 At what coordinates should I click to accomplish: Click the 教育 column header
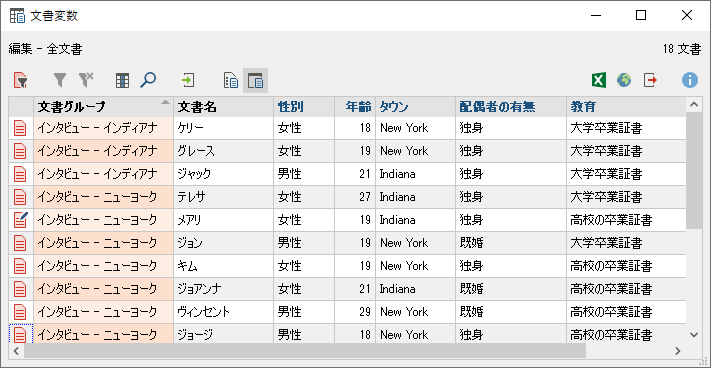pyautogui.click(x=626, y=107)
